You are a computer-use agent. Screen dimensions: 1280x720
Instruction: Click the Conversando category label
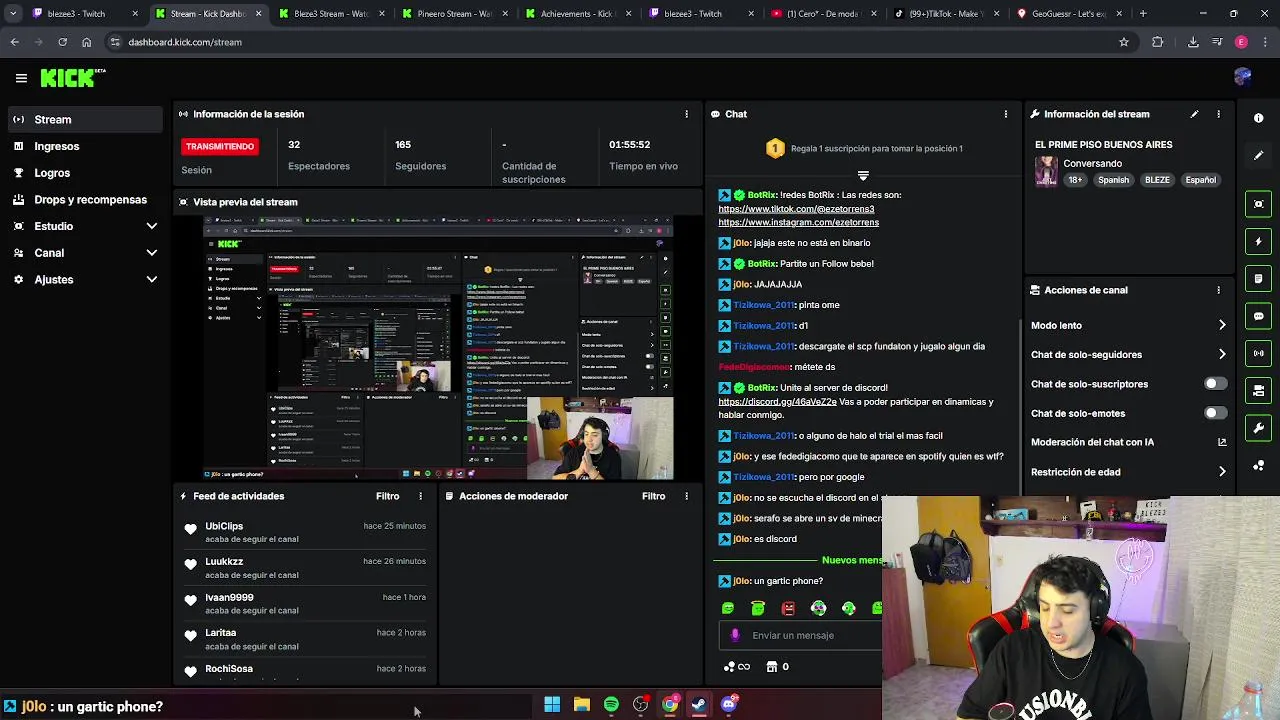[1092, 164]
